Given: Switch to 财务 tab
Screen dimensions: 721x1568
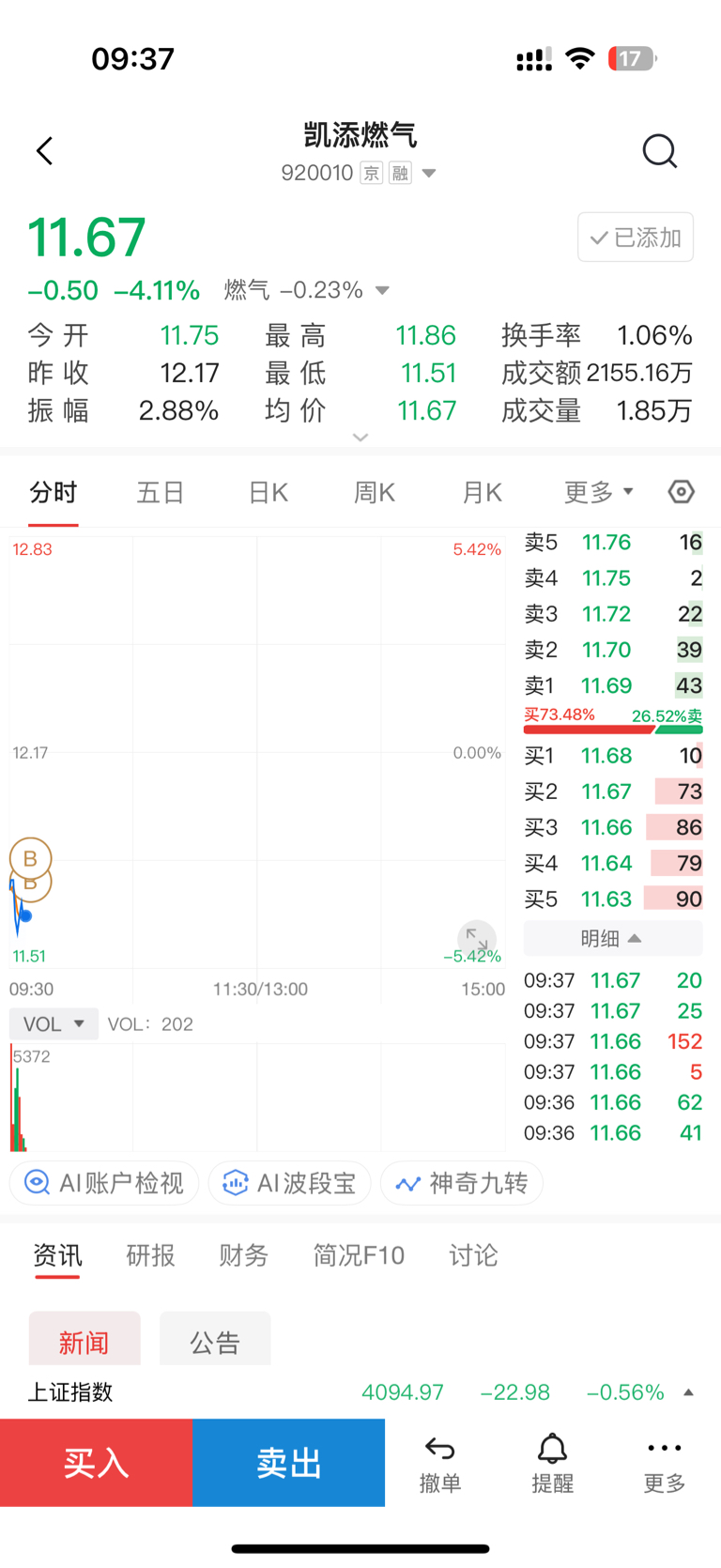Looking at the screenshot, I should (x=243, y=1255).
